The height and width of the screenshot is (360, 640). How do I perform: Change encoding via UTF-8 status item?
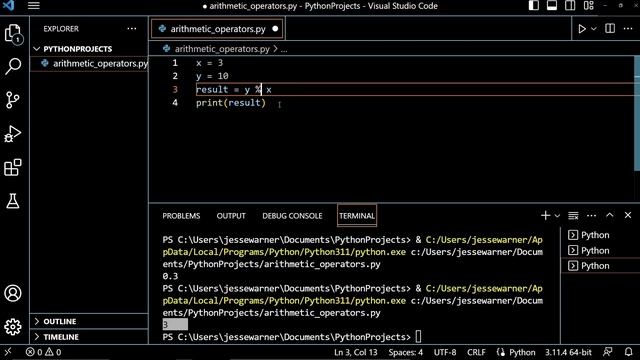click(445, 352)
